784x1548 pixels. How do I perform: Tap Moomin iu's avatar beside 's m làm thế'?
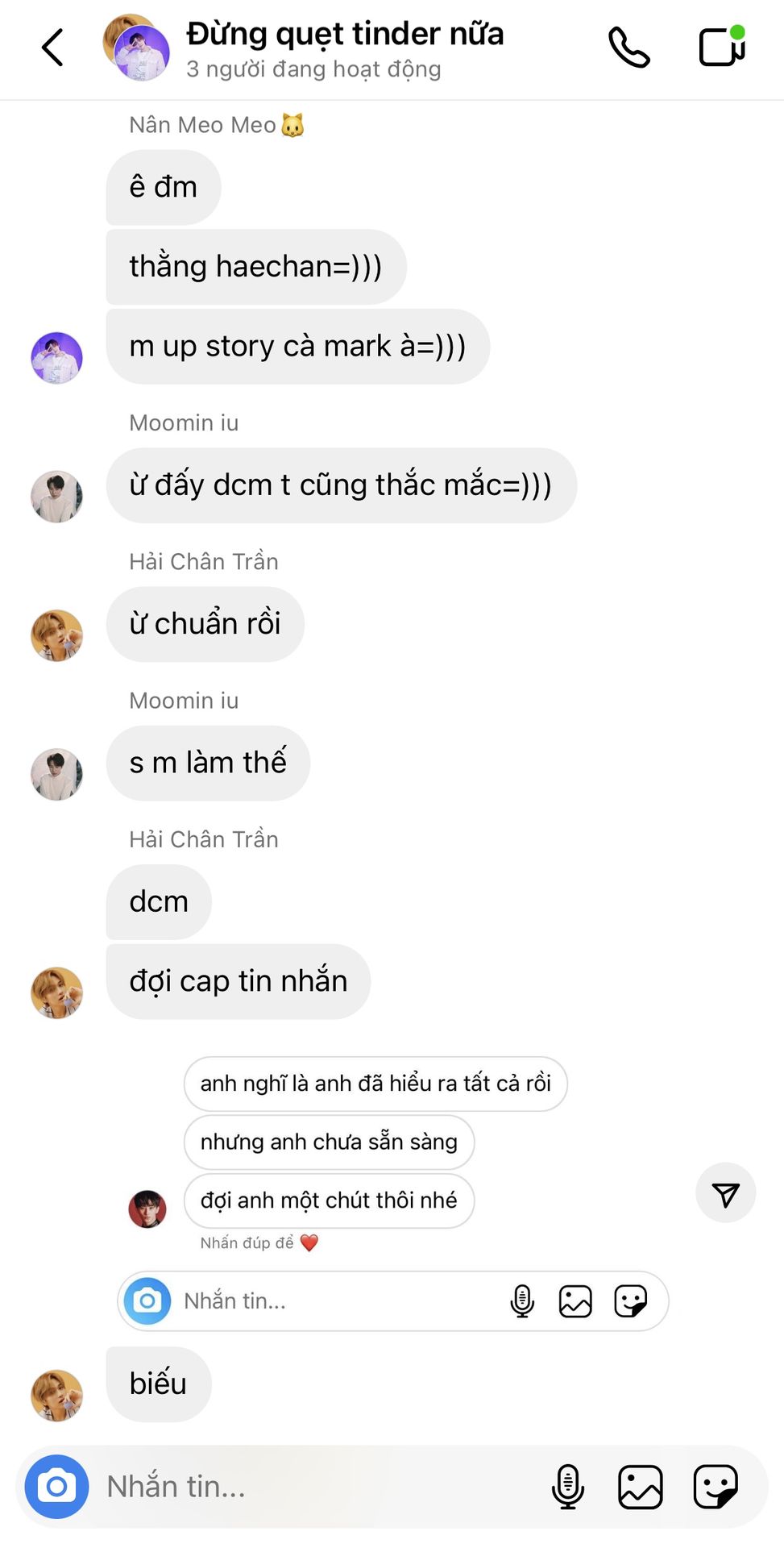point(56,774)
